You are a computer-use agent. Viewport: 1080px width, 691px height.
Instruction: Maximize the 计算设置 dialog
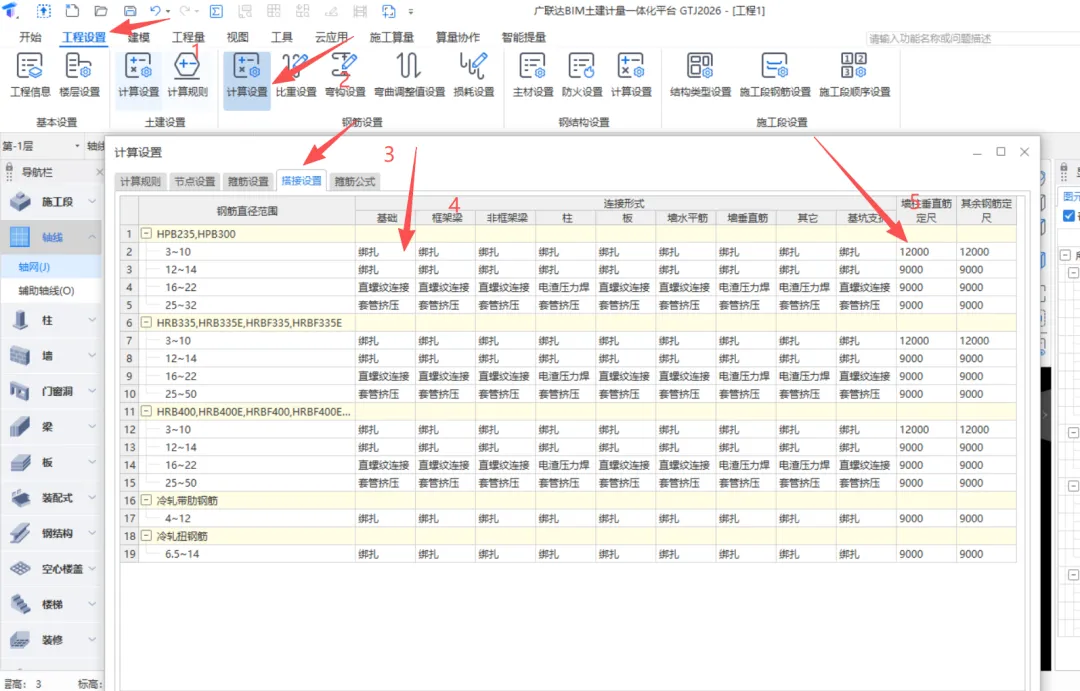(1001, 152)
